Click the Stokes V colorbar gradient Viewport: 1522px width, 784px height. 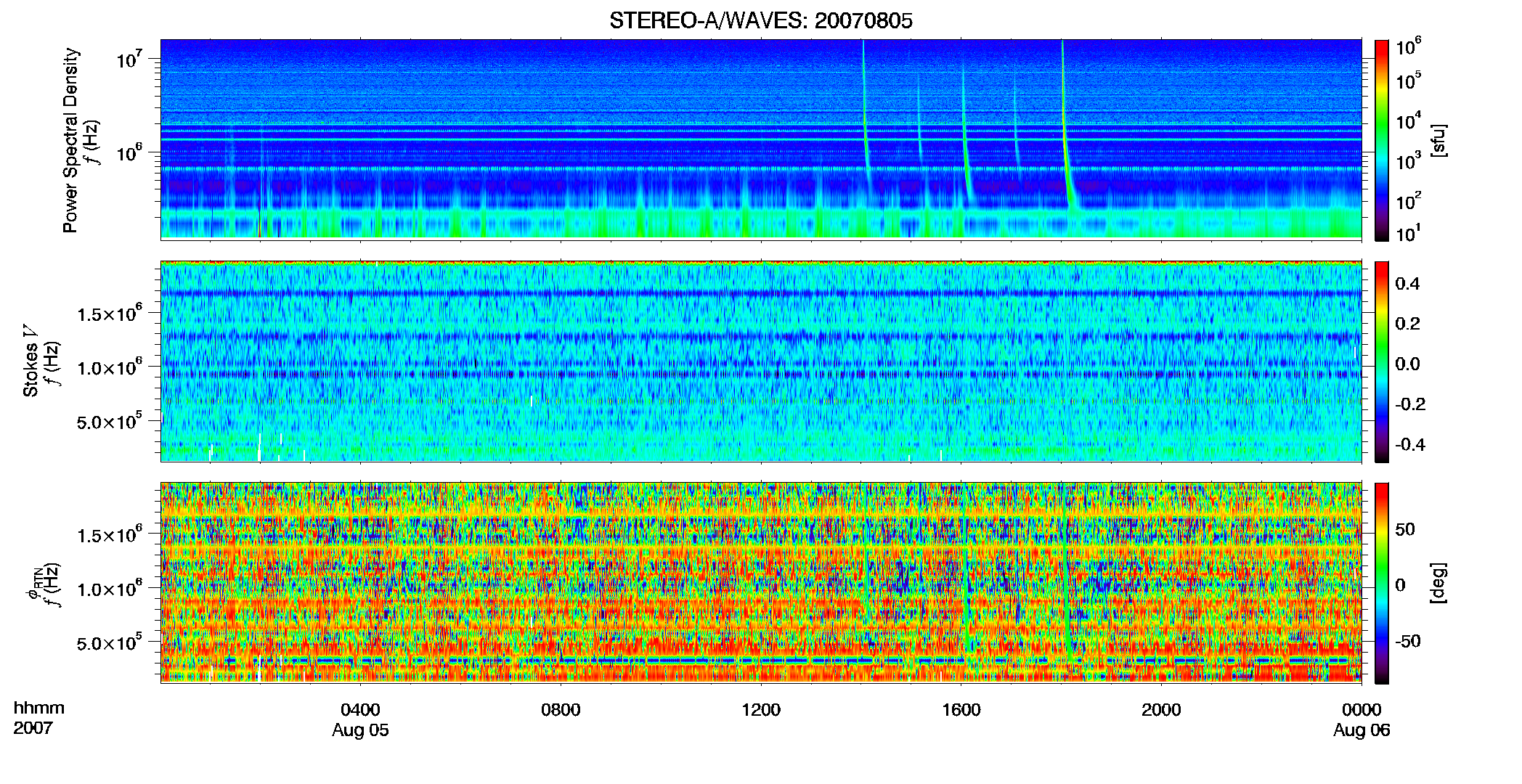(1381, 362)
